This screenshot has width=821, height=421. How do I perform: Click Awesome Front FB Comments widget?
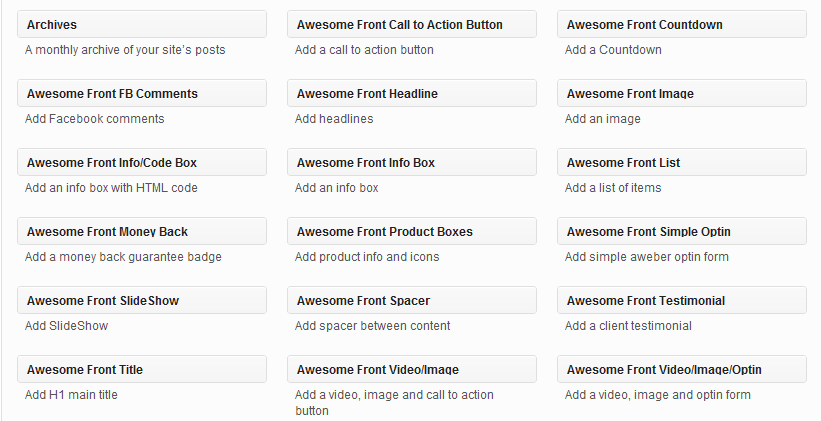[142, 93]
